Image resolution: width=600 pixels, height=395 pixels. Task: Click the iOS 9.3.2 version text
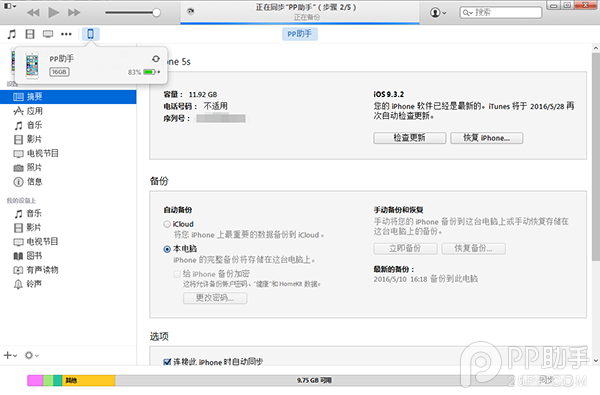coord(389,95)
